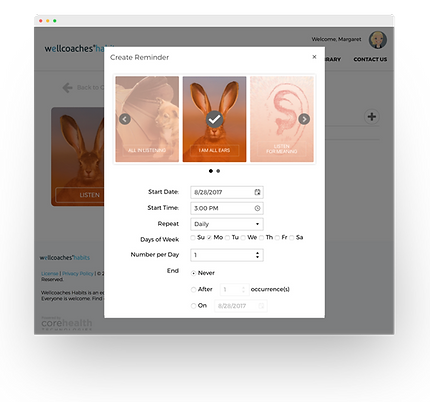
Task: Click Margaret's profile avatar
Action: tap(378, 40)
